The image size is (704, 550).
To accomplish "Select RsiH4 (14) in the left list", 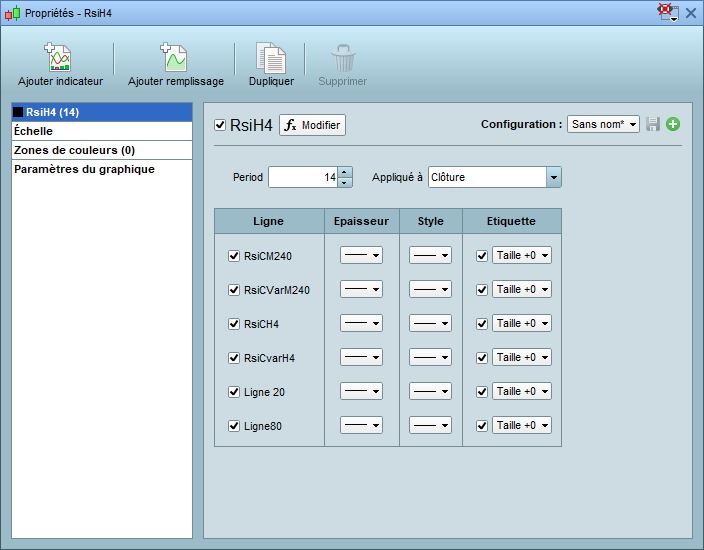I will 102,112.
